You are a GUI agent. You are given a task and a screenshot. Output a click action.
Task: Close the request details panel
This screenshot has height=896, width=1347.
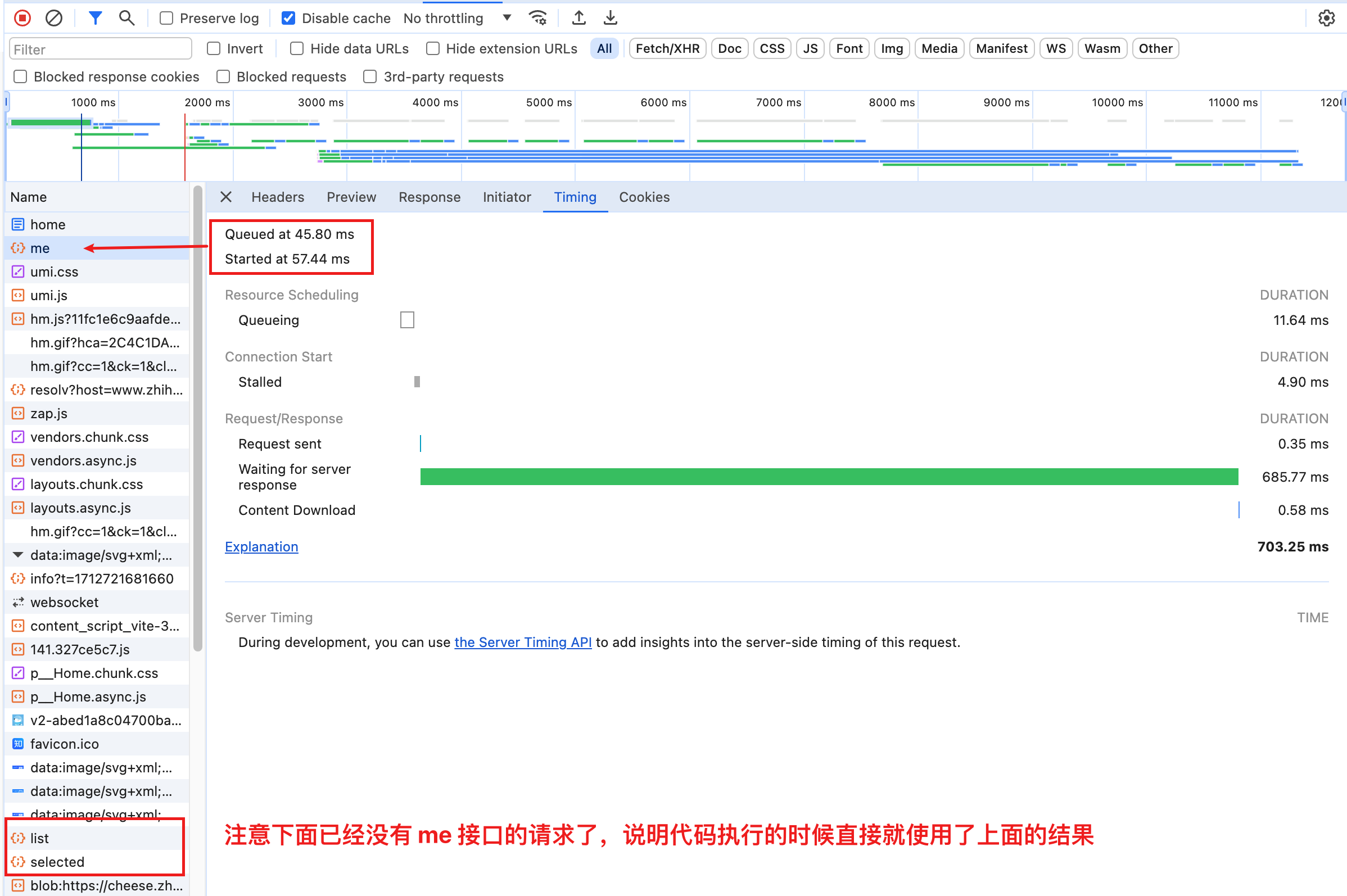(226, 197)
